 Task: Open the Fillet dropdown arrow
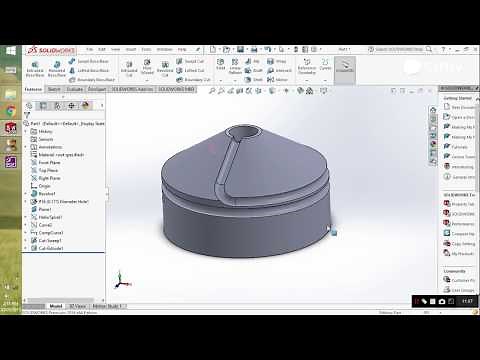coord(220,80)
